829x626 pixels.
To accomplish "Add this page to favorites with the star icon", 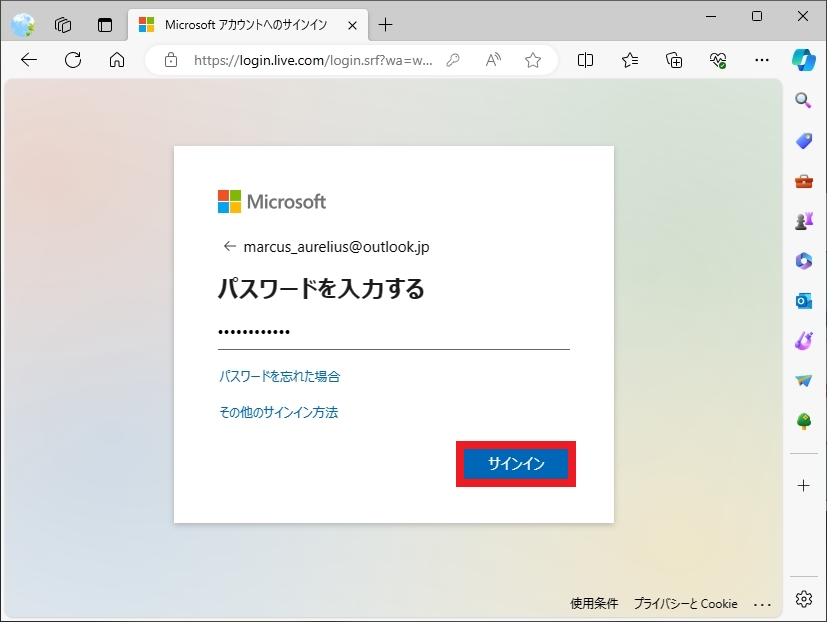I will point(533,60).
